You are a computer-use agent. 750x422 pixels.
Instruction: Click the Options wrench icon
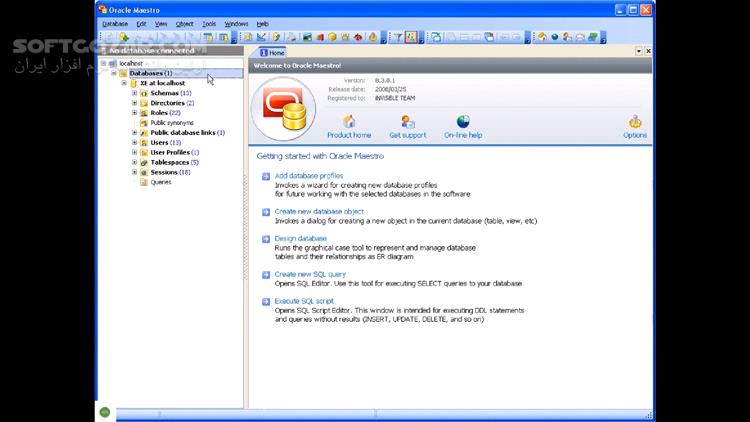coord(635,122)
